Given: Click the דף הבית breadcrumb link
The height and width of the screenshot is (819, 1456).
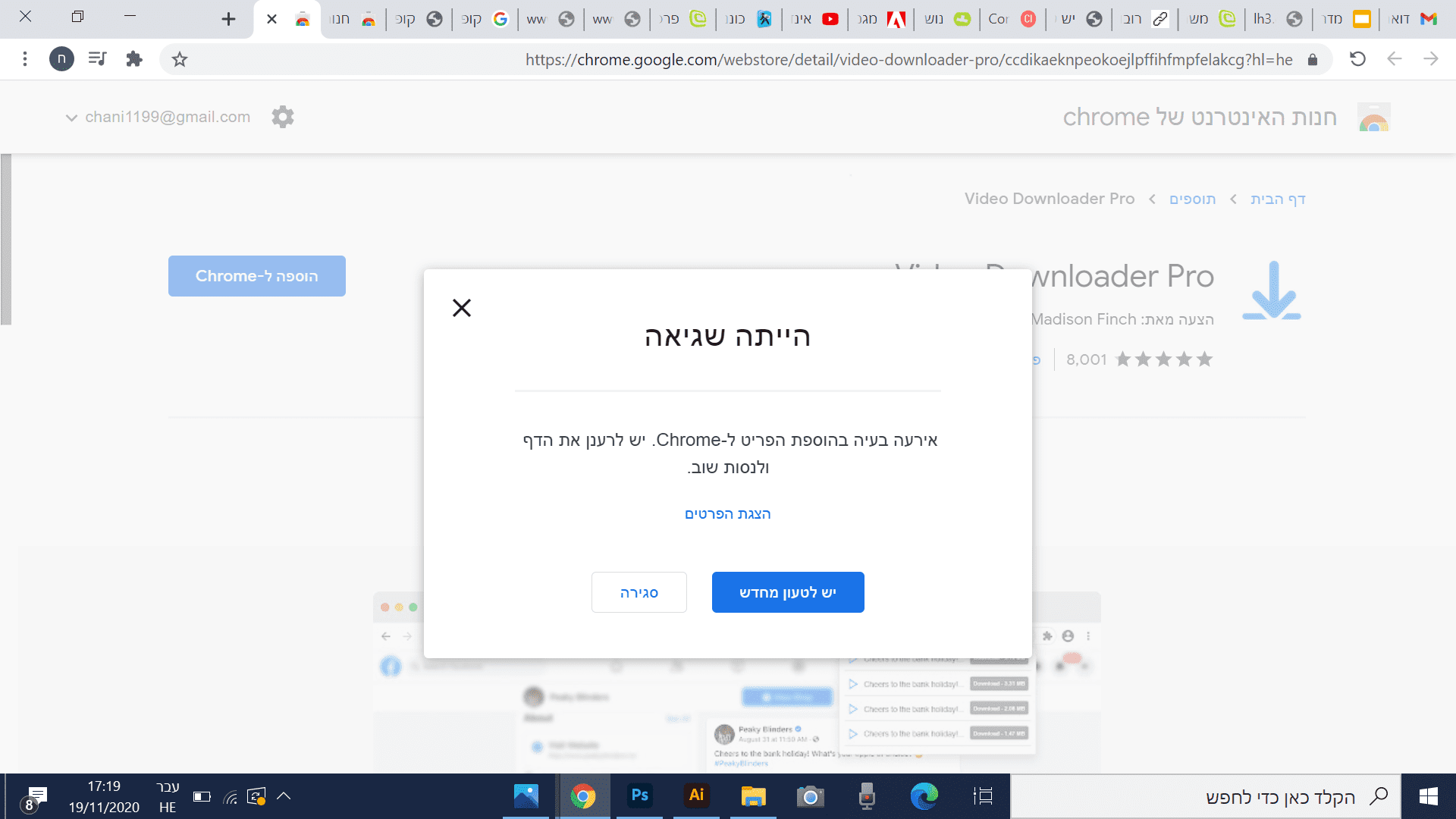Looking at the screenshot, I should [1278, 199].
